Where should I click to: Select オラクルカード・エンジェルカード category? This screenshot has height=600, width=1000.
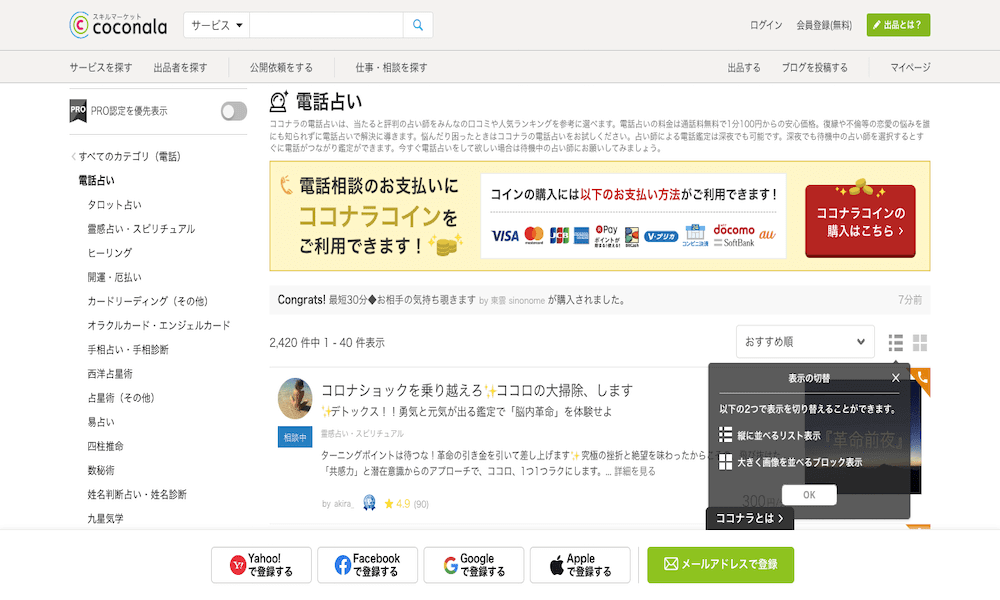coord(159,325)
